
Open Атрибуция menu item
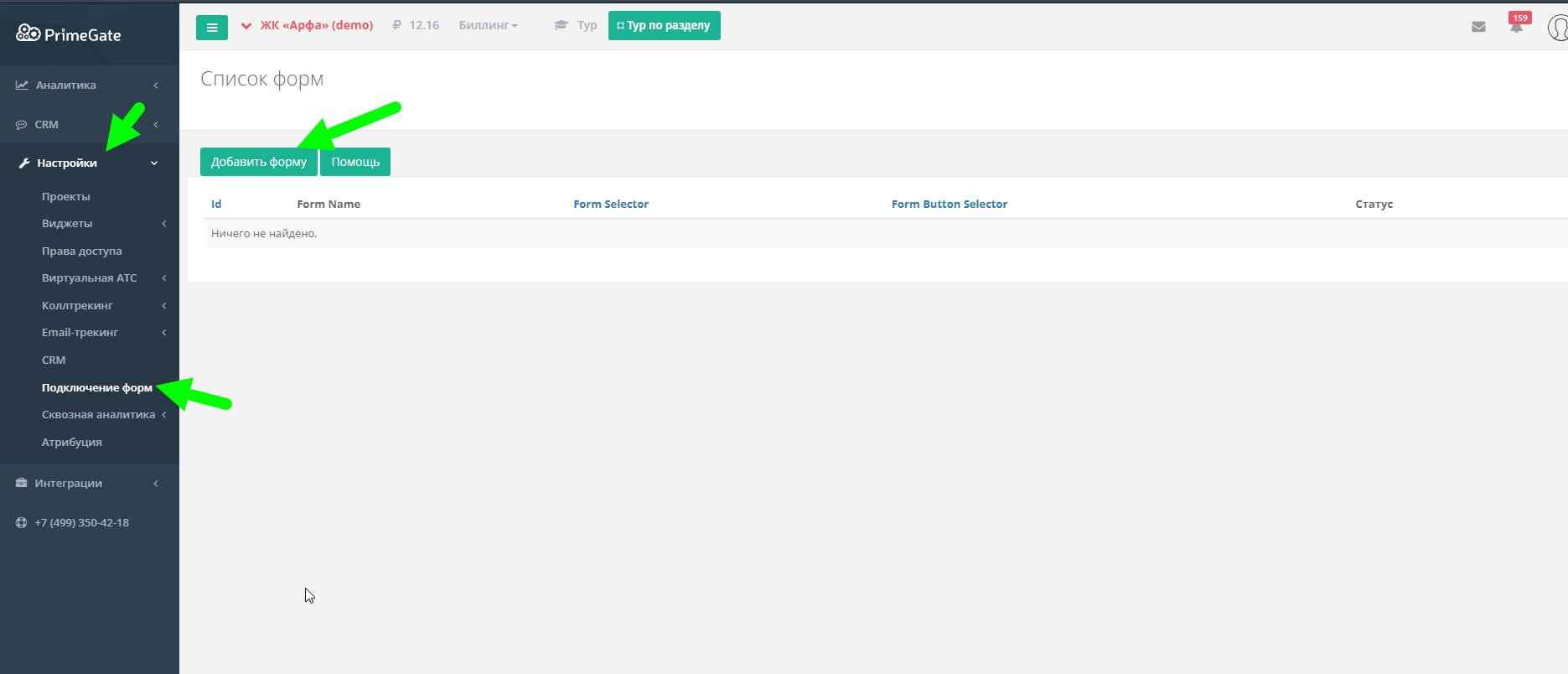coord(72,442)
